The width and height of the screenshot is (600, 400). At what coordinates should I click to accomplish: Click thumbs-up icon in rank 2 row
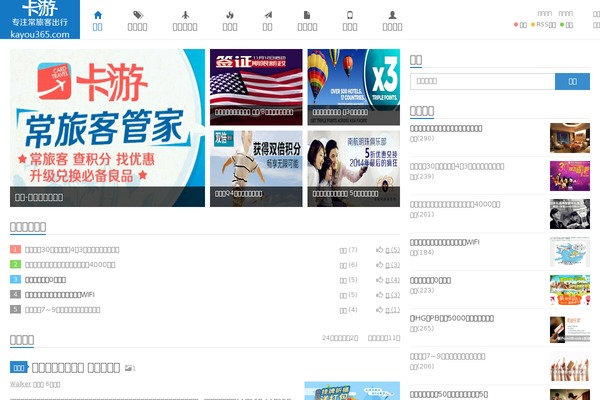pos(380,264)
